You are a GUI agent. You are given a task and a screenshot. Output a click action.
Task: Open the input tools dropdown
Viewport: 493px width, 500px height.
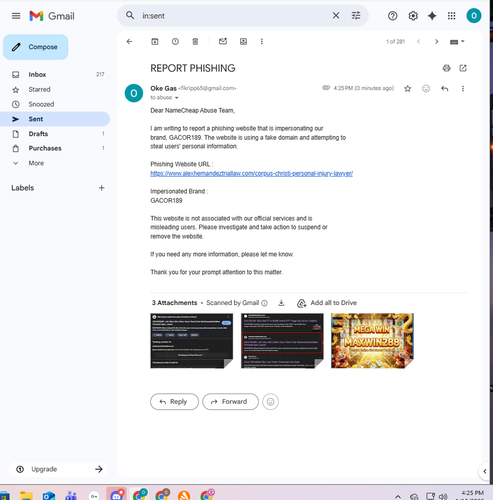(457, 42)
